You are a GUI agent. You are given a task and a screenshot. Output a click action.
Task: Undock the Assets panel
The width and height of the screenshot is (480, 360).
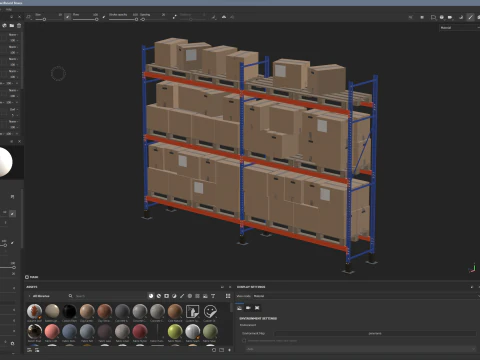pos(222,287)
